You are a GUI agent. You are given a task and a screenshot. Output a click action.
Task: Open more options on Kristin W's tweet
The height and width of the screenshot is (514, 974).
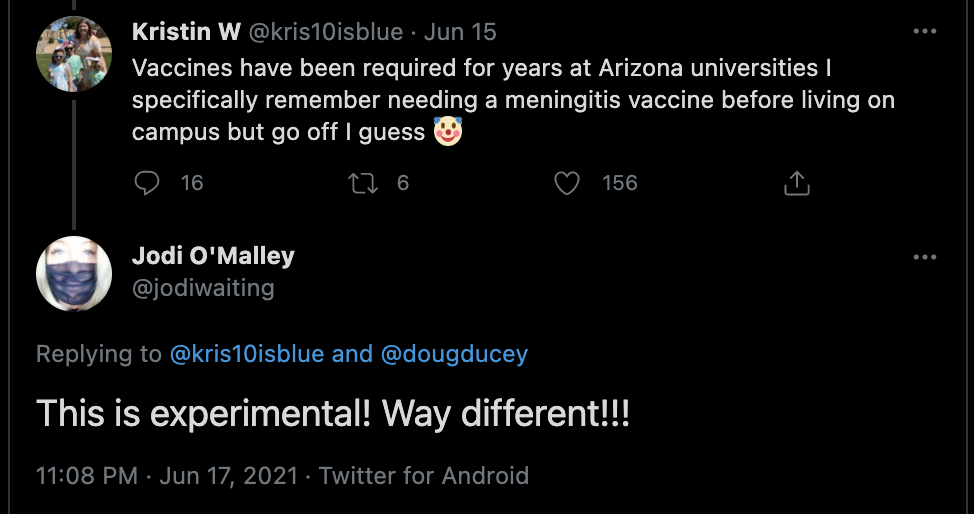[x=925, y=31]
